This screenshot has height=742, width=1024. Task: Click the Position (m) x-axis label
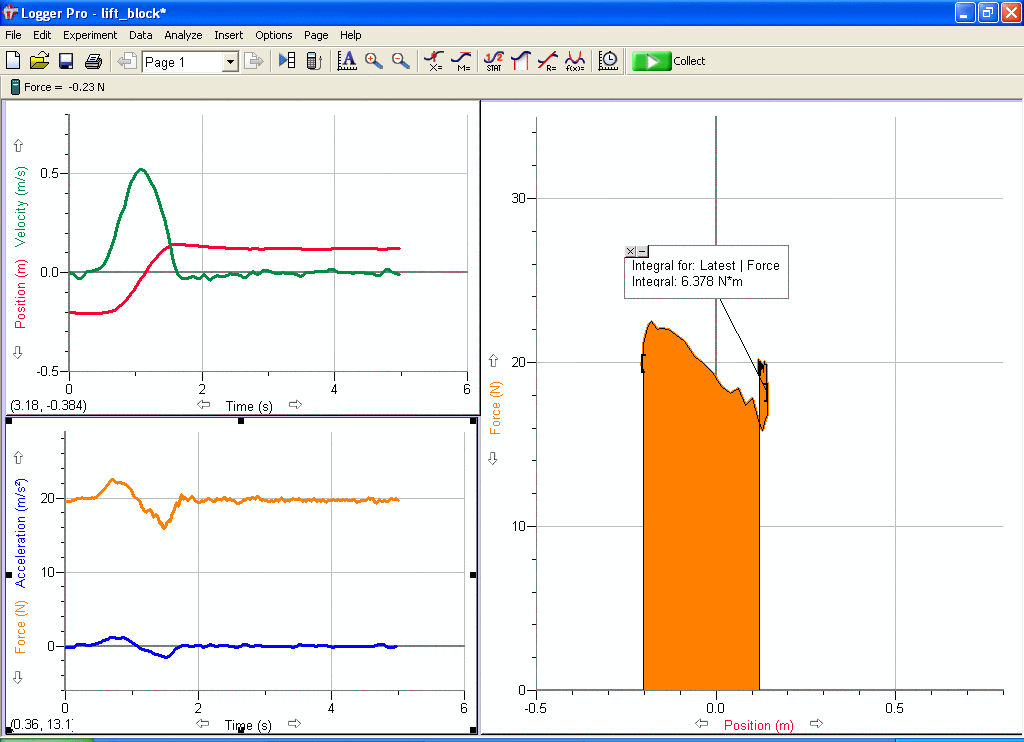point(761,724)
